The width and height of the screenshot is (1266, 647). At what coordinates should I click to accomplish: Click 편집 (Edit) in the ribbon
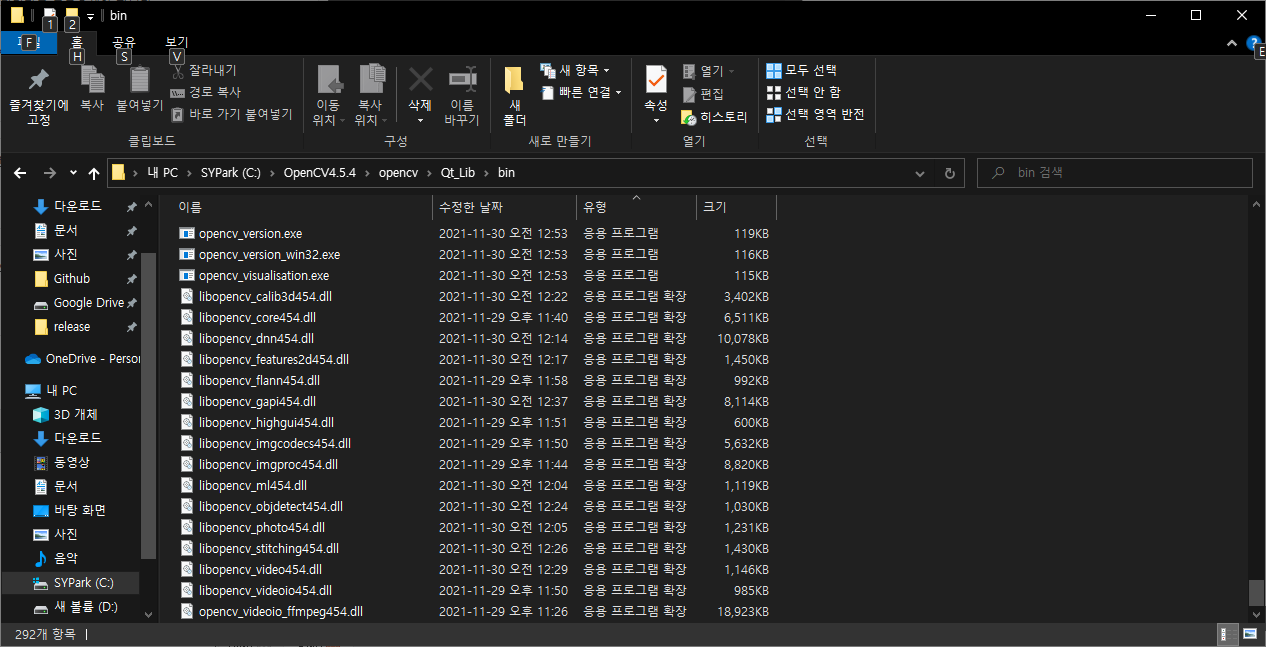coord(703,94)
